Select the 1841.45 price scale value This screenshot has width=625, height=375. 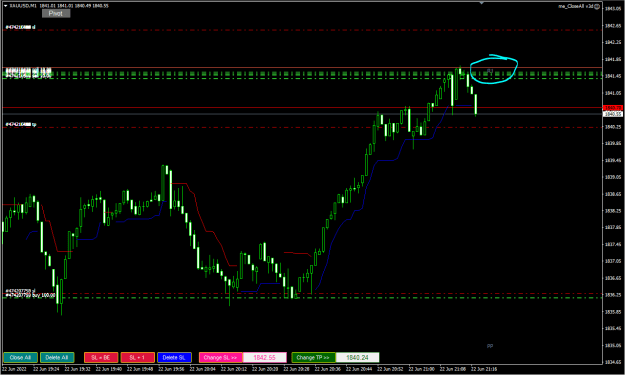(613, 76)
